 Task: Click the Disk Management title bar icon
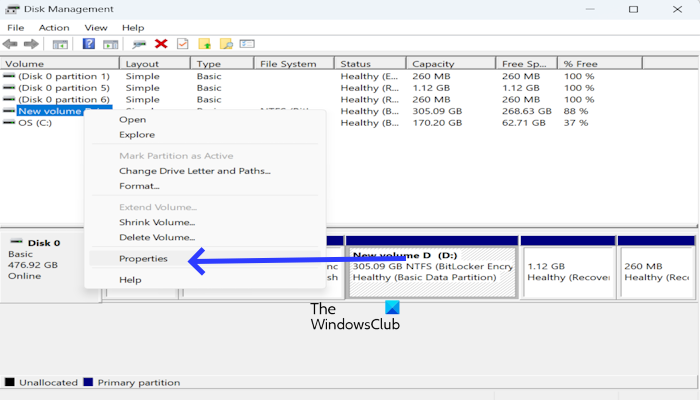12,9
